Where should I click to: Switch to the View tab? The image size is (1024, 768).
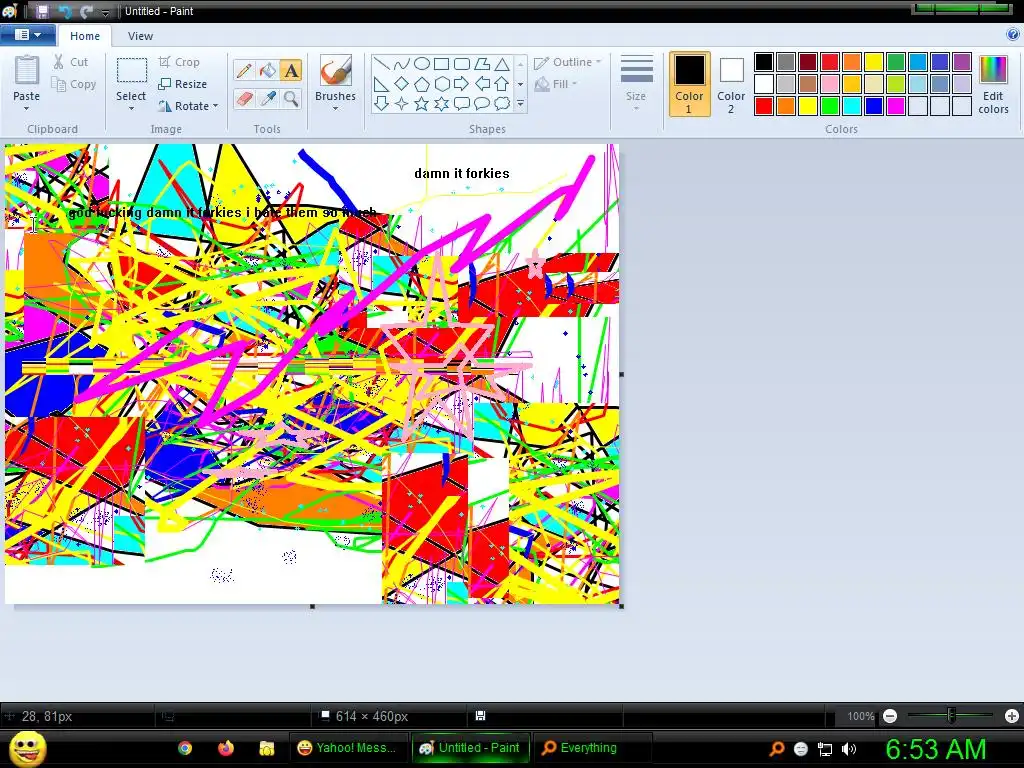pos(140,36)
